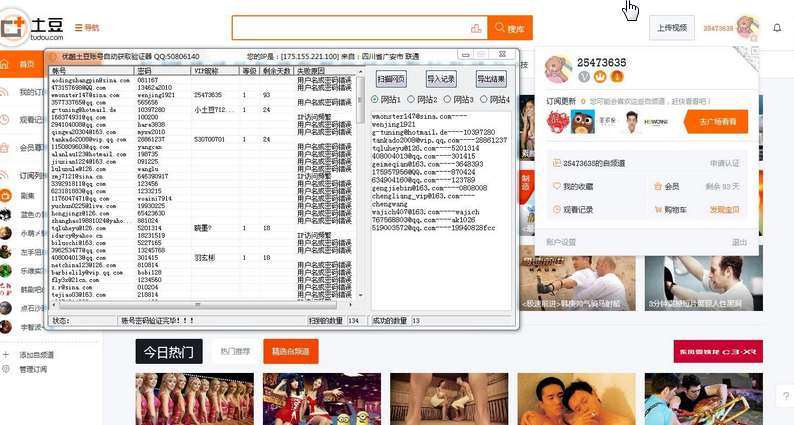The image size is (794, 425).
Task: Click the channel avatar beside 韩剧吧
Action: (x=5, y=289)
